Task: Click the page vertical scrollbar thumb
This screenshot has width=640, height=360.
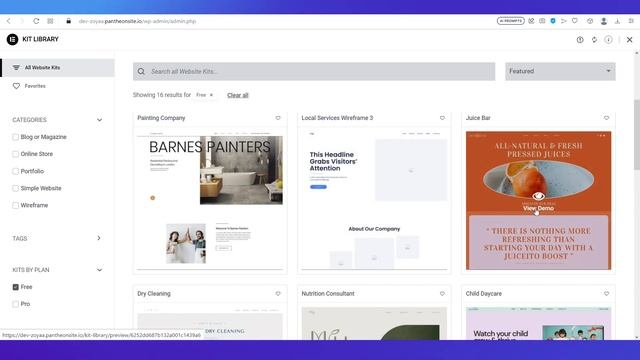Action: tap(637, 135)
